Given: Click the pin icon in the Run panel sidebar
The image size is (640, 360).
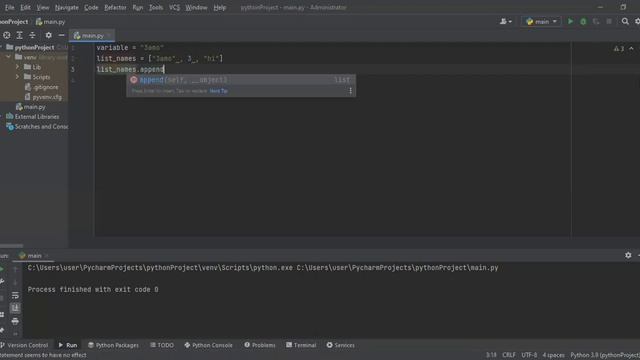Looking at the screenshot, I should [2, 329].
